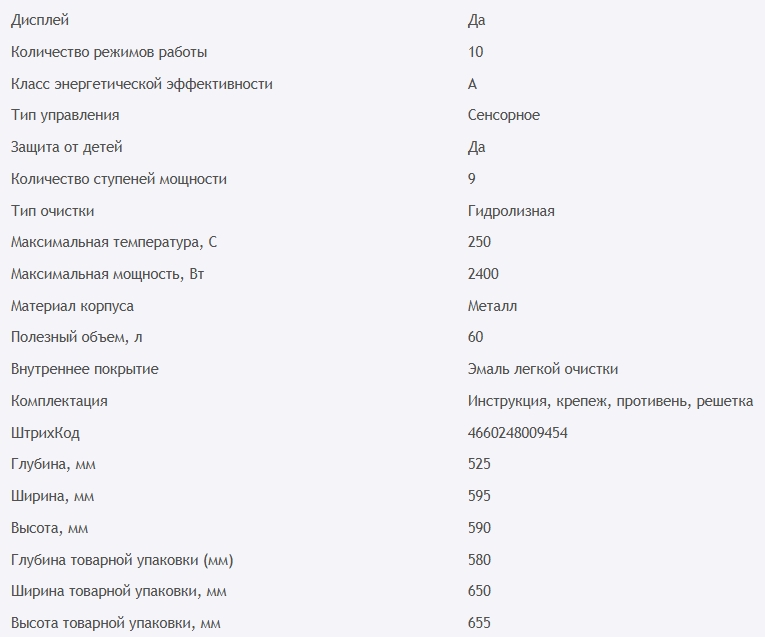765x637 pixels.
Task: Click the 'Класс энергетической эффективности' row label
Action: (141, 84)
